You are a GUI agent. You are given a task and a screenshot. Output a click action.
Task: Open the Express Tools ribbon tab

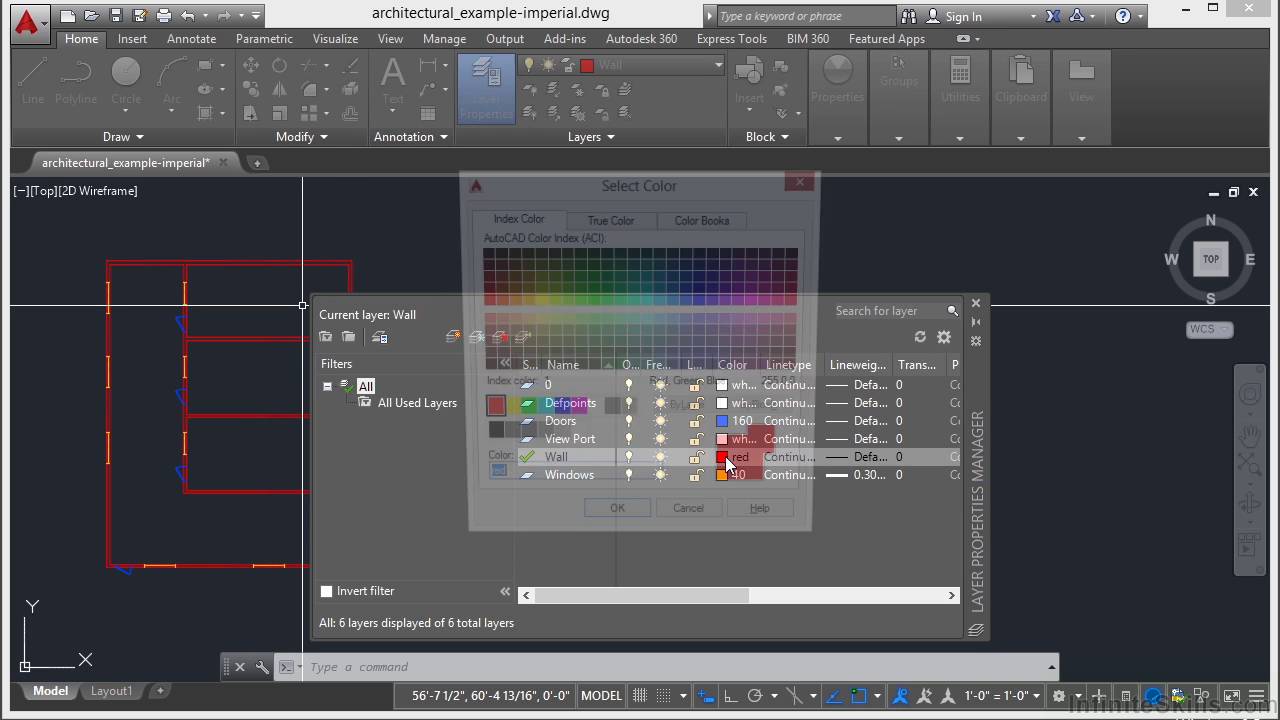click(732, 38)
